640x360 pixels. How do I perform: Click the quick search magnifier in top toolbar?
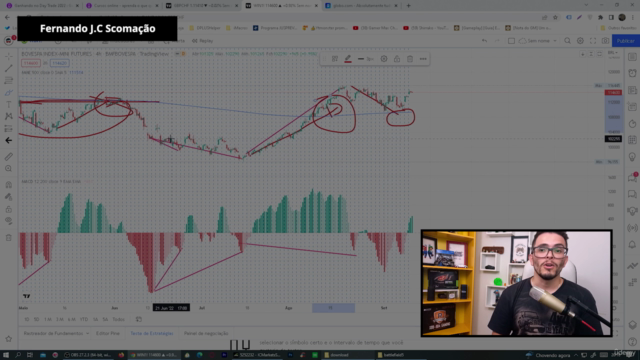point(567,41)
